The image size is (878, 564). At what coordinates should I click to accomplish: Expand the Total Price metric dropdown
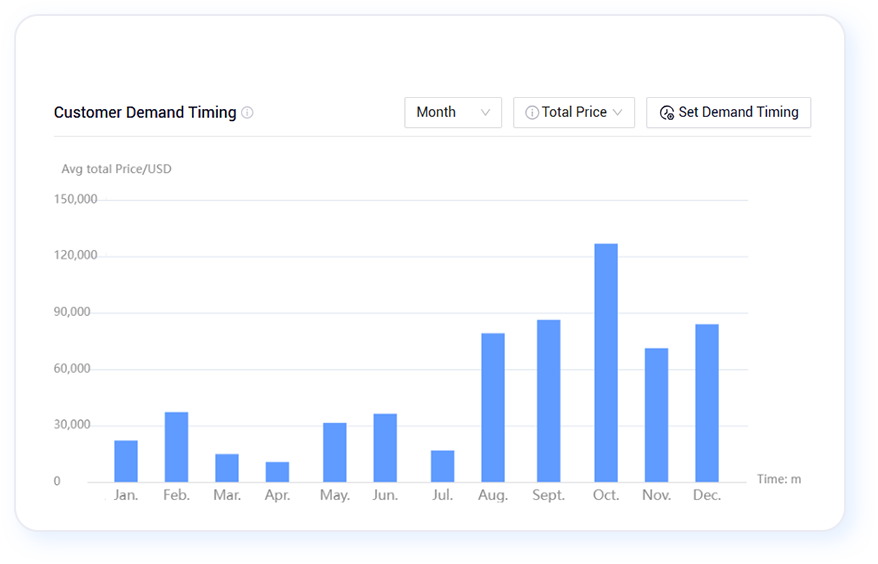[574, 113]
